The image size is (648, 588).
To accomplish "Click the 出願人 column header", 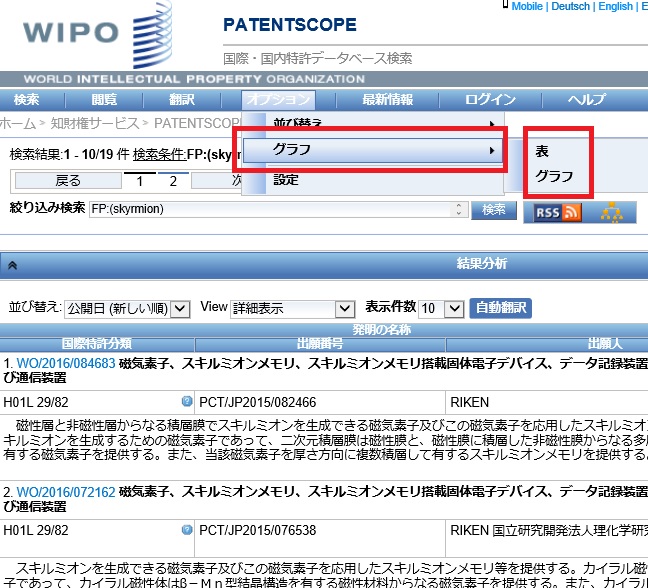I will click(605, 343).
